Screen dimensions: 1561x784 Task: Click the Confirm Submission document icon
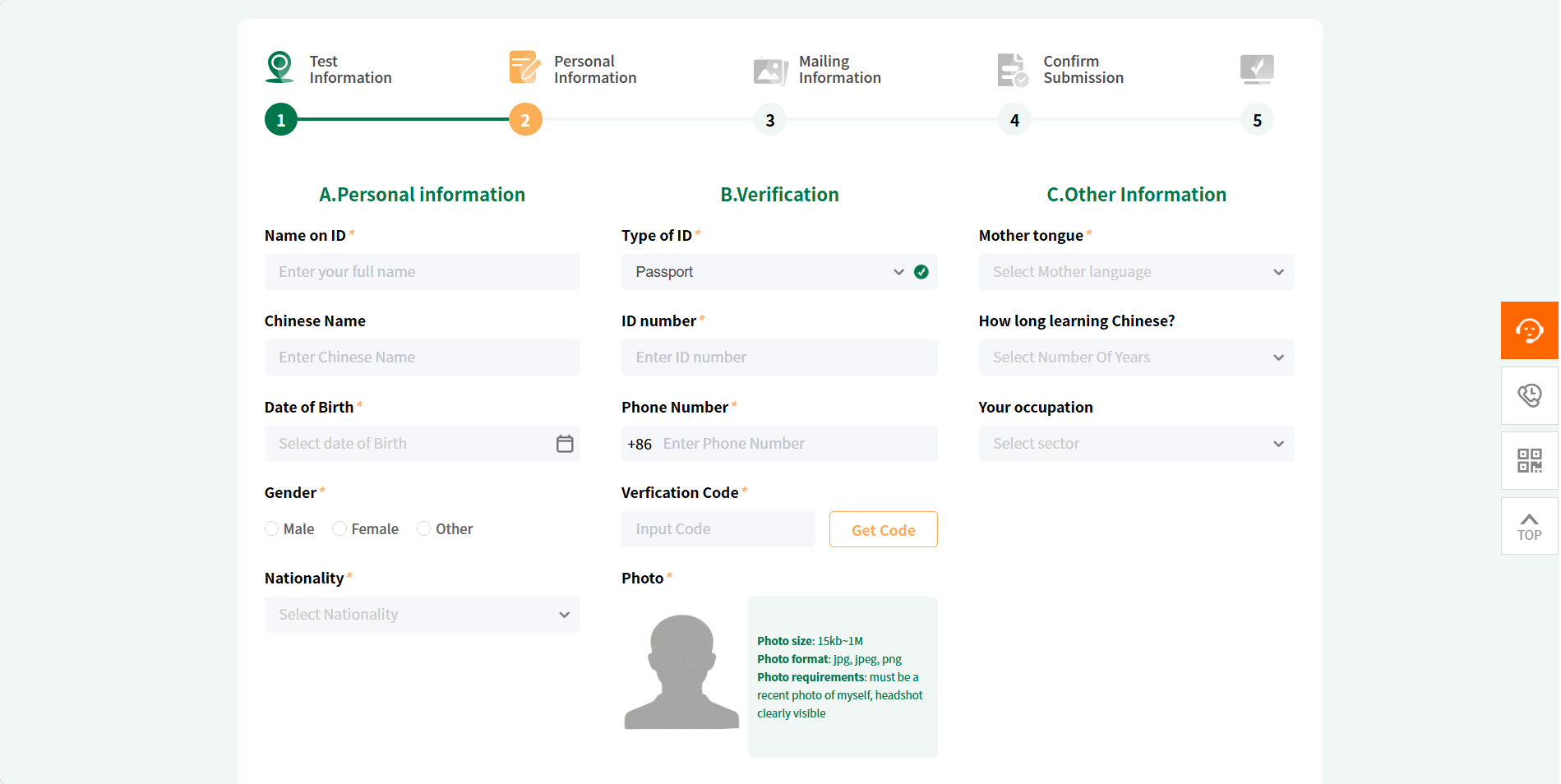(x=1012, y=70)
